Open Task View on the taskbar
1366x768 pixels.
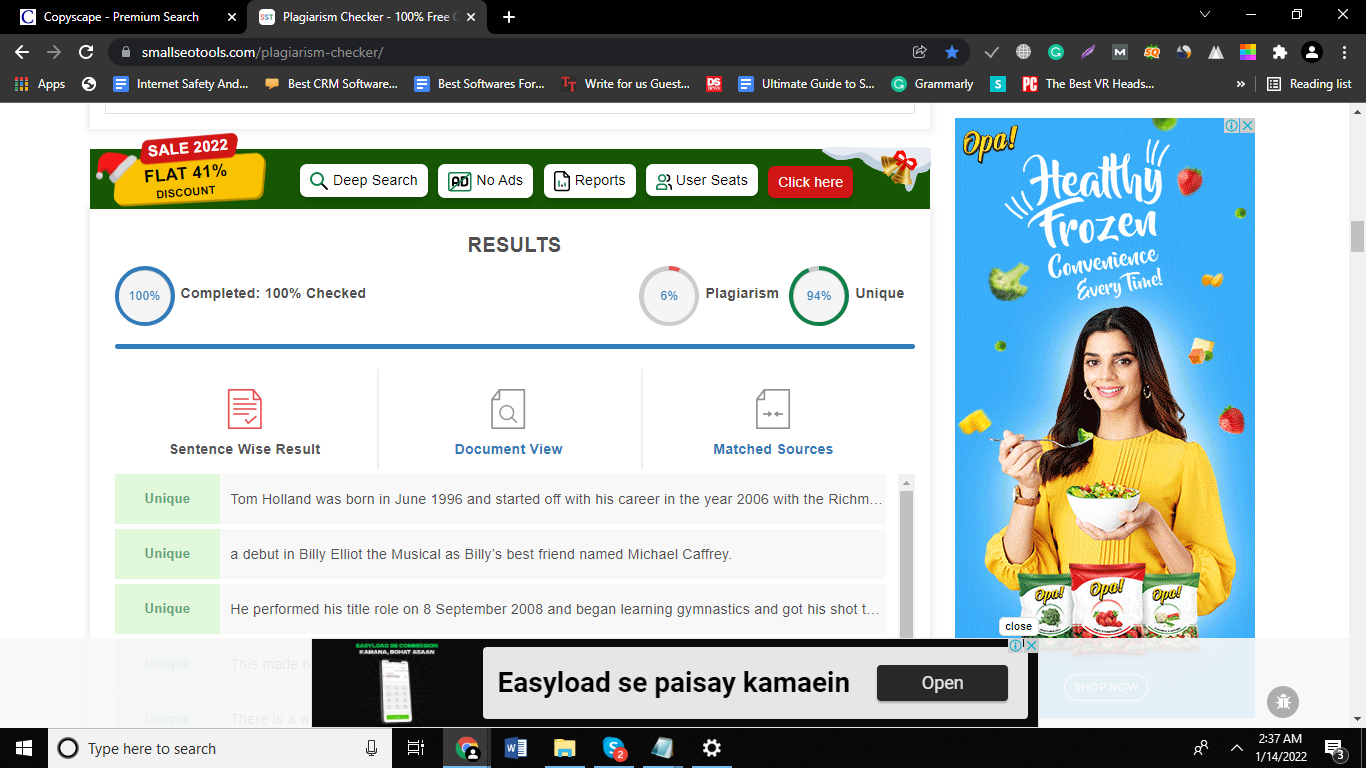click(x=416, y=748)
